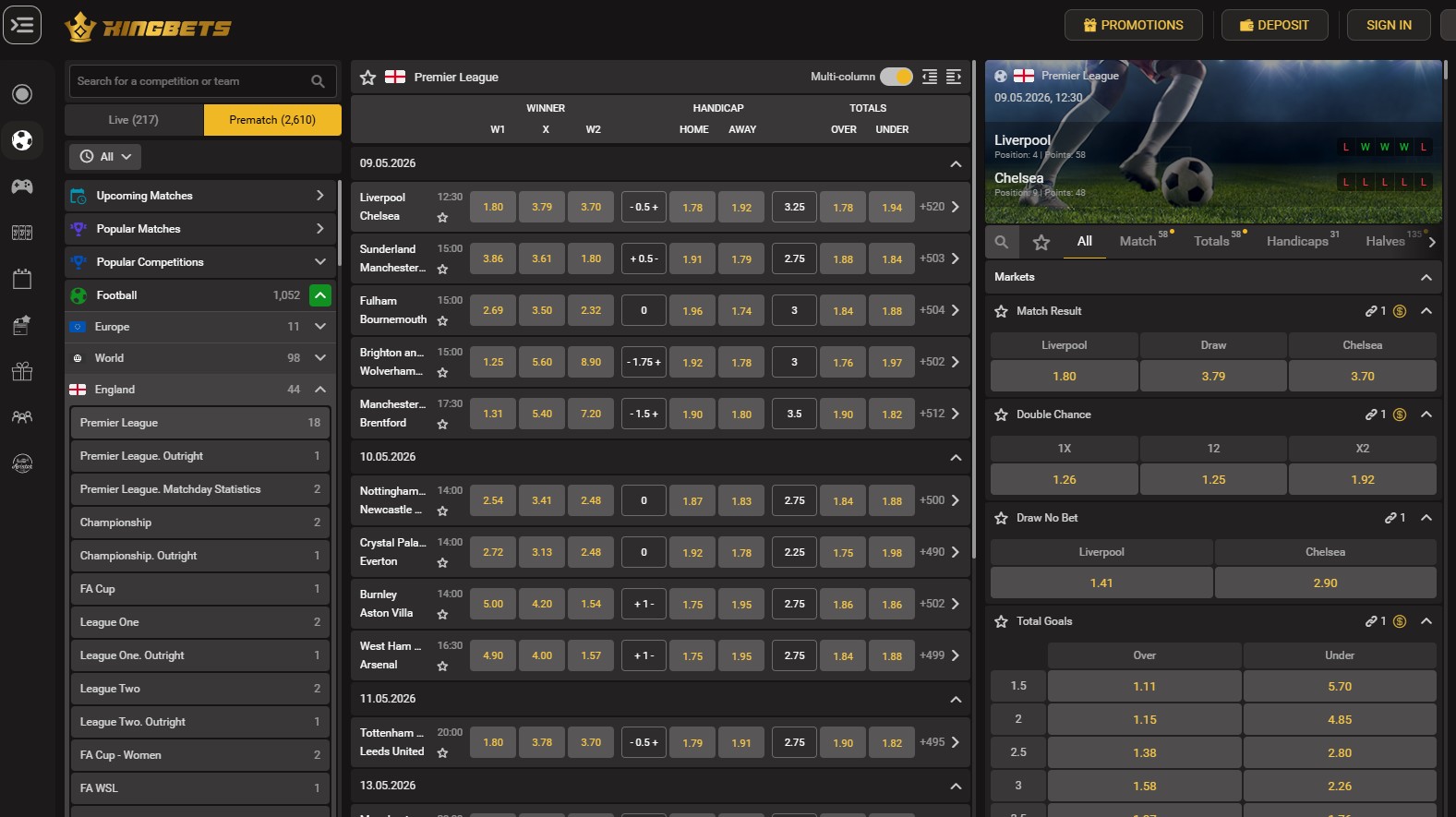Click the link icon on Draw No Bet
Screen dimensions: 1456x817
[1390, 519]
